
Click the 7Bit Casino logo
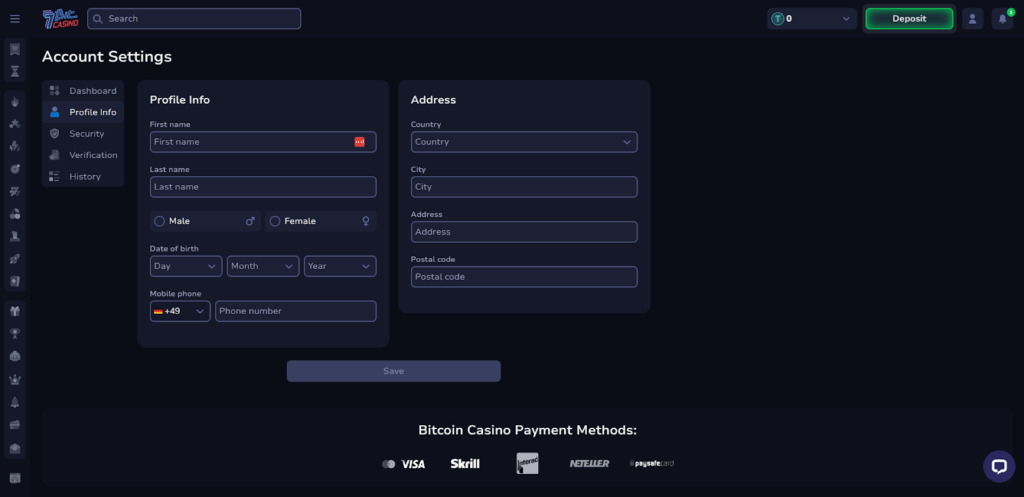[59, 18]
